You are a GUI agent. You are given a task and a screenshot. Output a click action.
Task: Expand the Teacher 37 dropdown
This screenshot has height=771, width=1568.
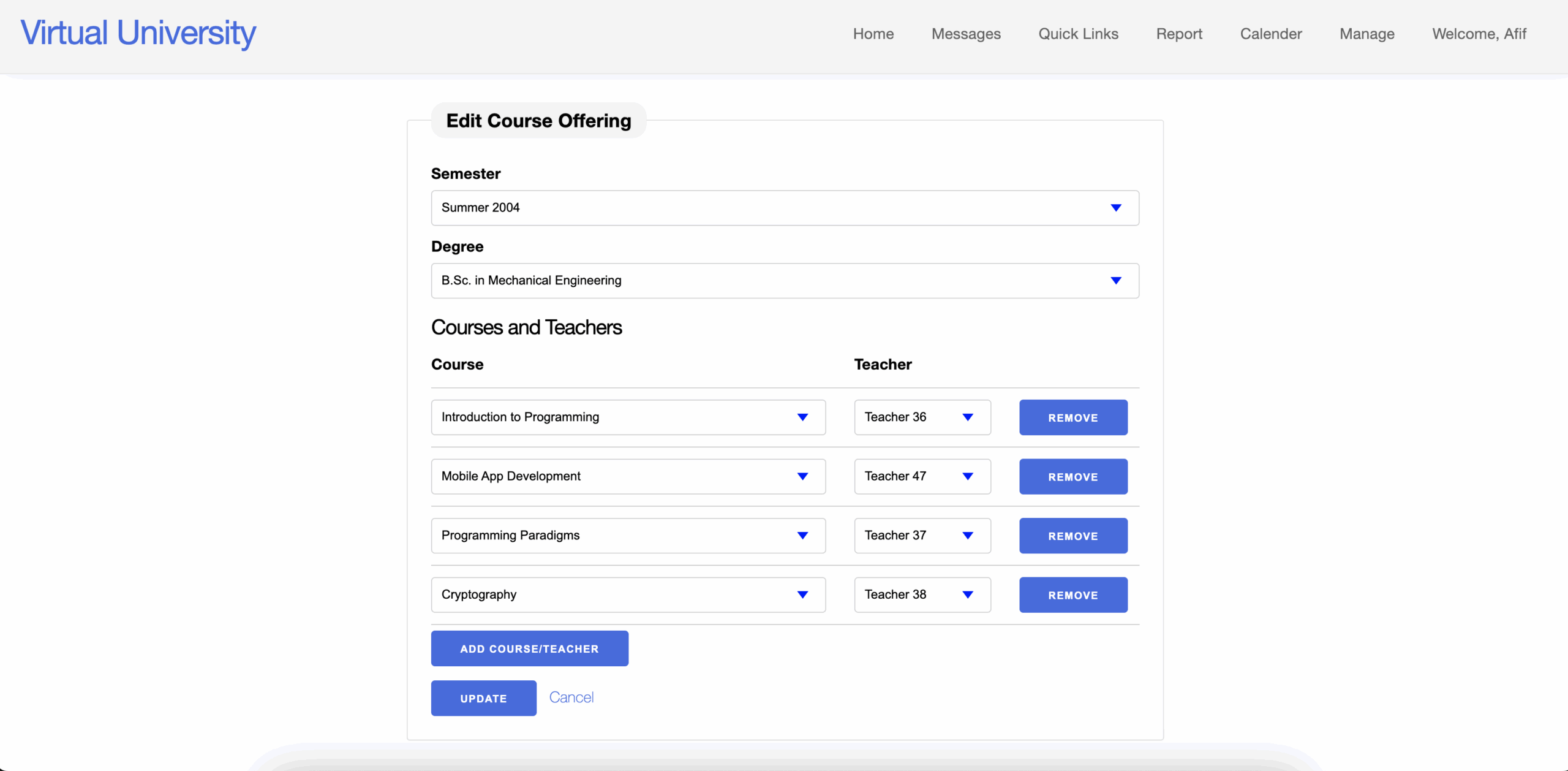(x=922, y=536)
